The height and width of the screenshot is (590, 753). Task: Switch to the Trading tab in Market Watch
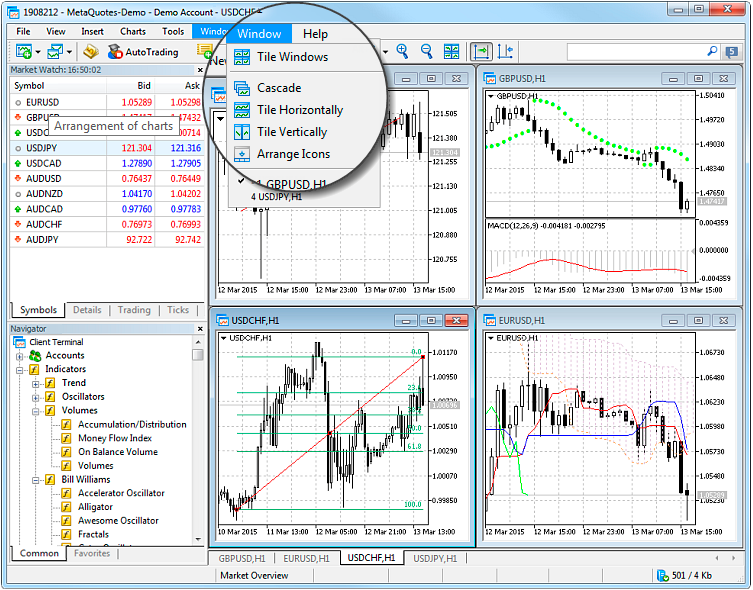[134, 310]
